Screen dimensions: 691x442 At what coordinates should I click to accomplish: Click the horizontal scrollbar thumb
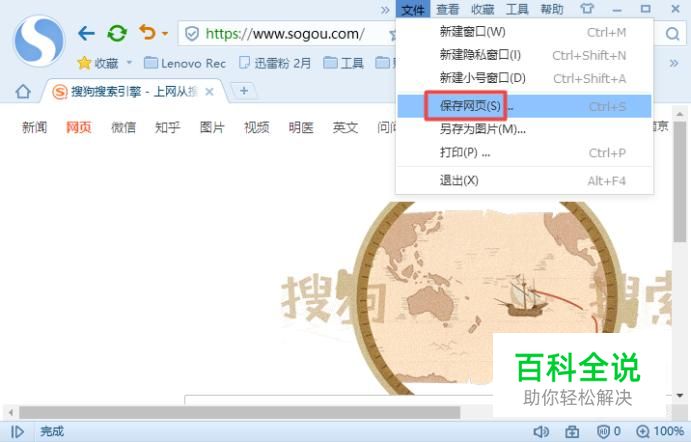pos(240,413)
